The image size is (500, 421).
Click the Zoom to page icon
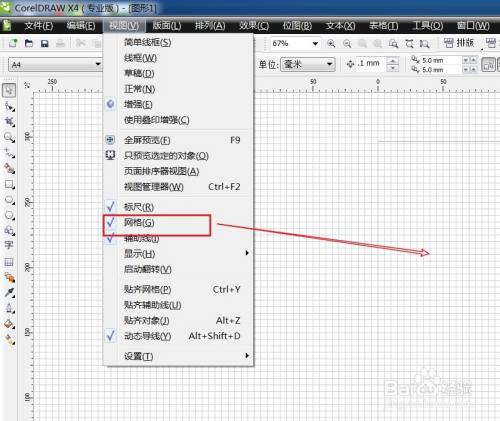(409, 44)
